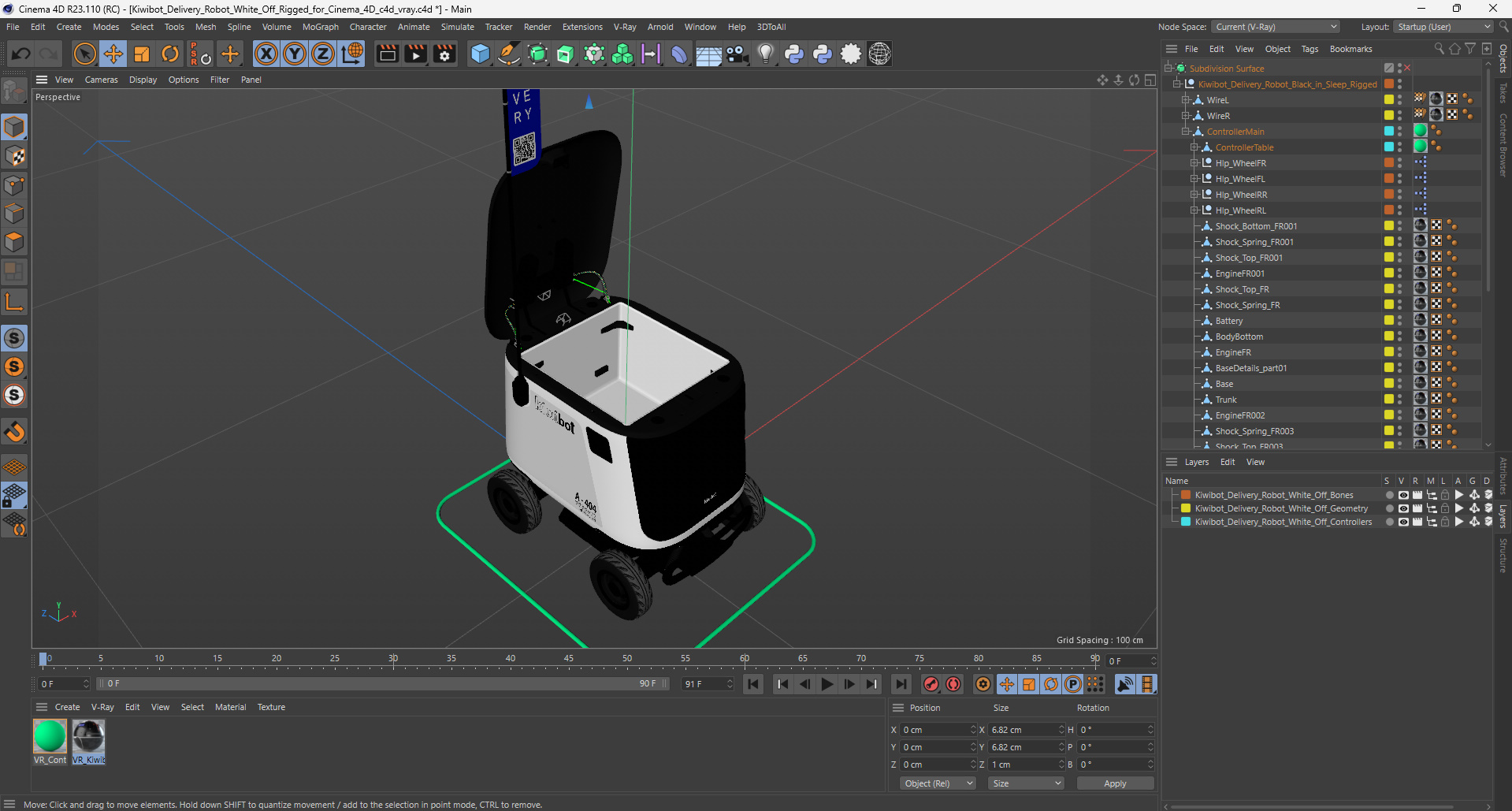The image size is (1512, 811).
Task: Open the Simulate menu
Action: (x=457, y=27)
